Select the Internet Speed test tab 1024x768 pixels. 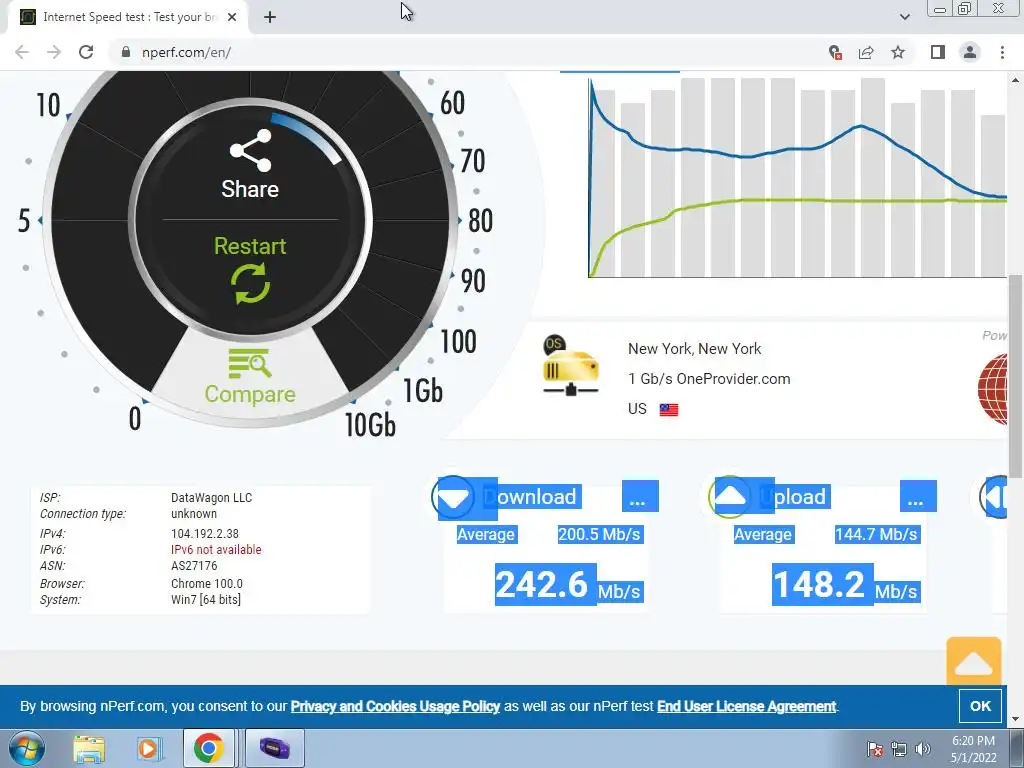tap(128, 17)
